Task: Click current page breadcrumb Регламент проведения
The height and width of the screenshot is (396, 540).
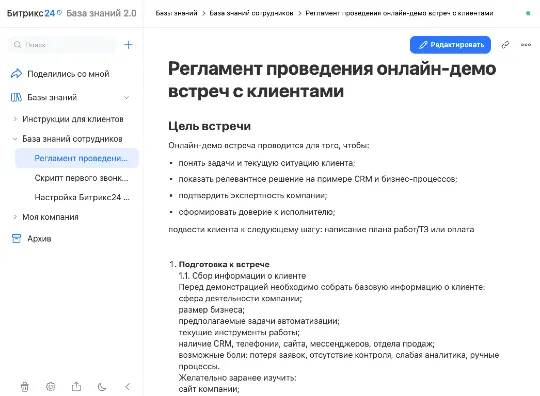Action: pos(399,13)
